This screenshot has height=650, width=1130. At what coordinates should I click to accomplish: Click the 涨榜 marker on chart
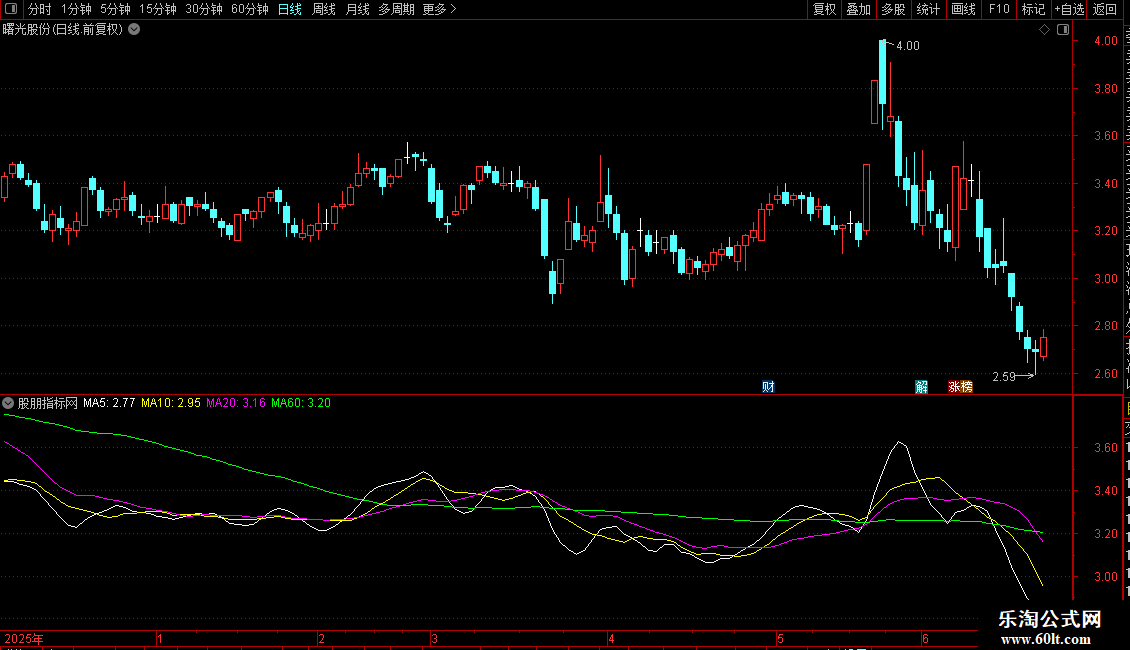pos(960,387)
